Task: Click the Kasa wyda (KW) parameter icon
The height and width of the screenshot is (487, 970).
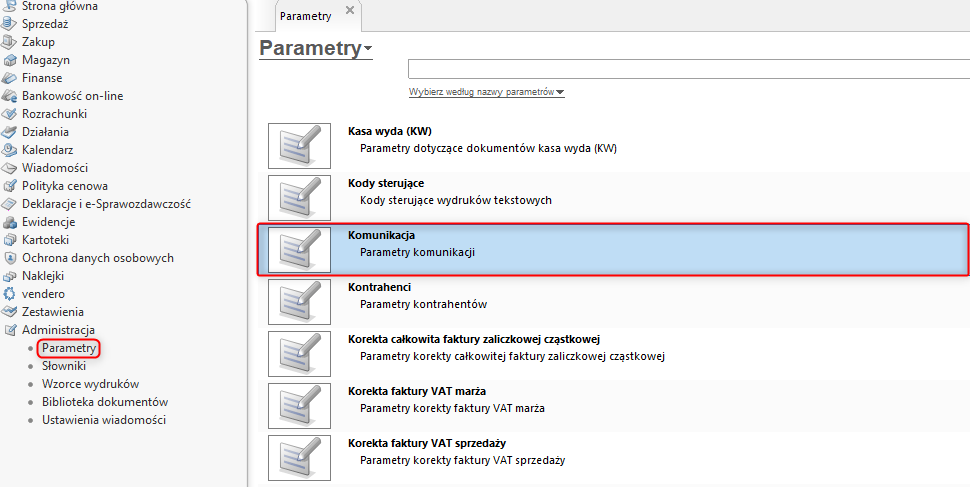Action: pos(299,144)
